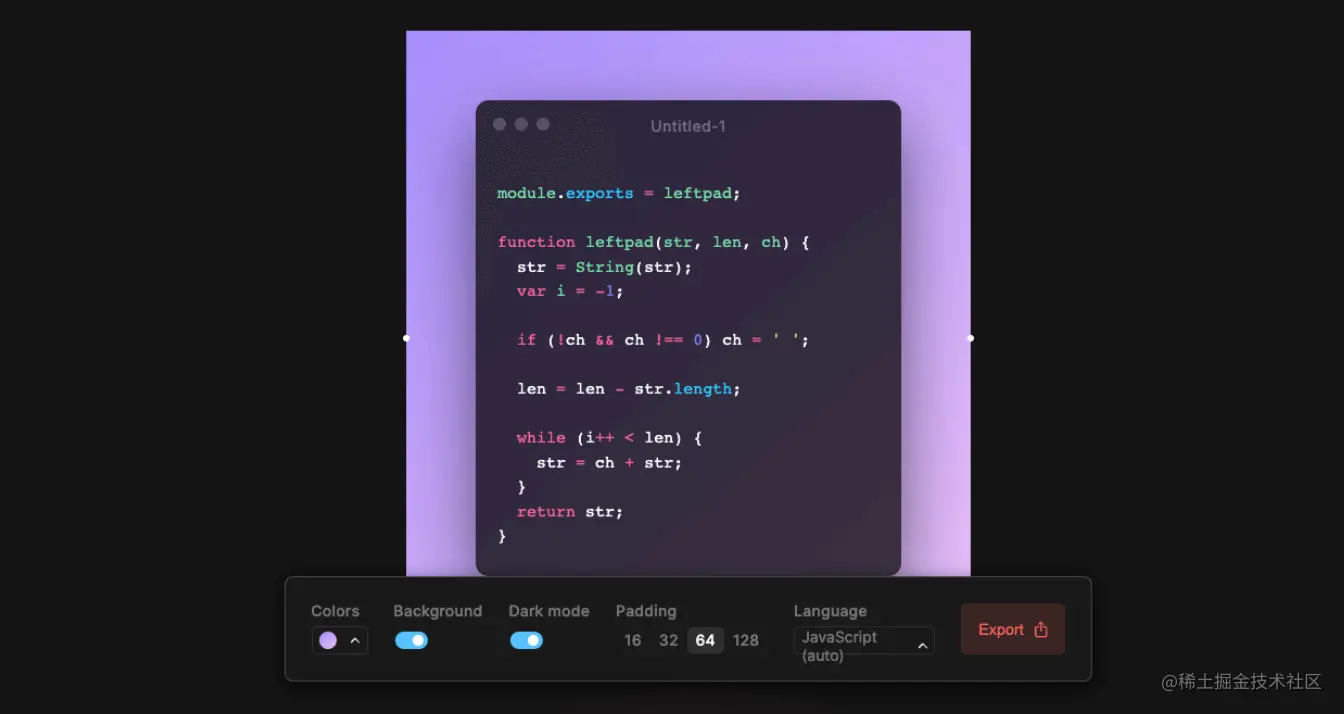The width and height of the screenshot is (1344, 714).
Task: Click the 'str = String(str);' line
Action: tap(604, 267)
